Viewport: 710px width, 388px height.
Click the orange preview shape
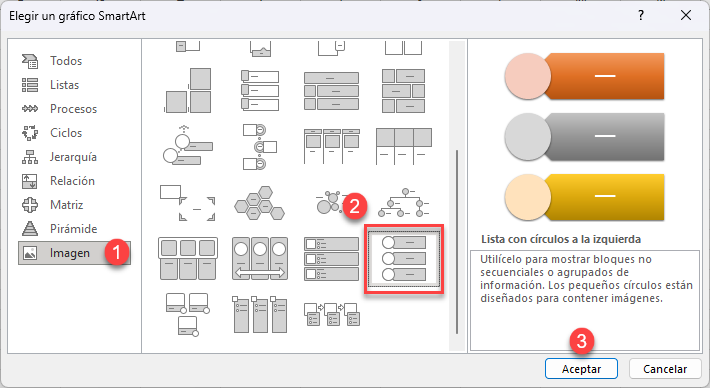(585, 76)
